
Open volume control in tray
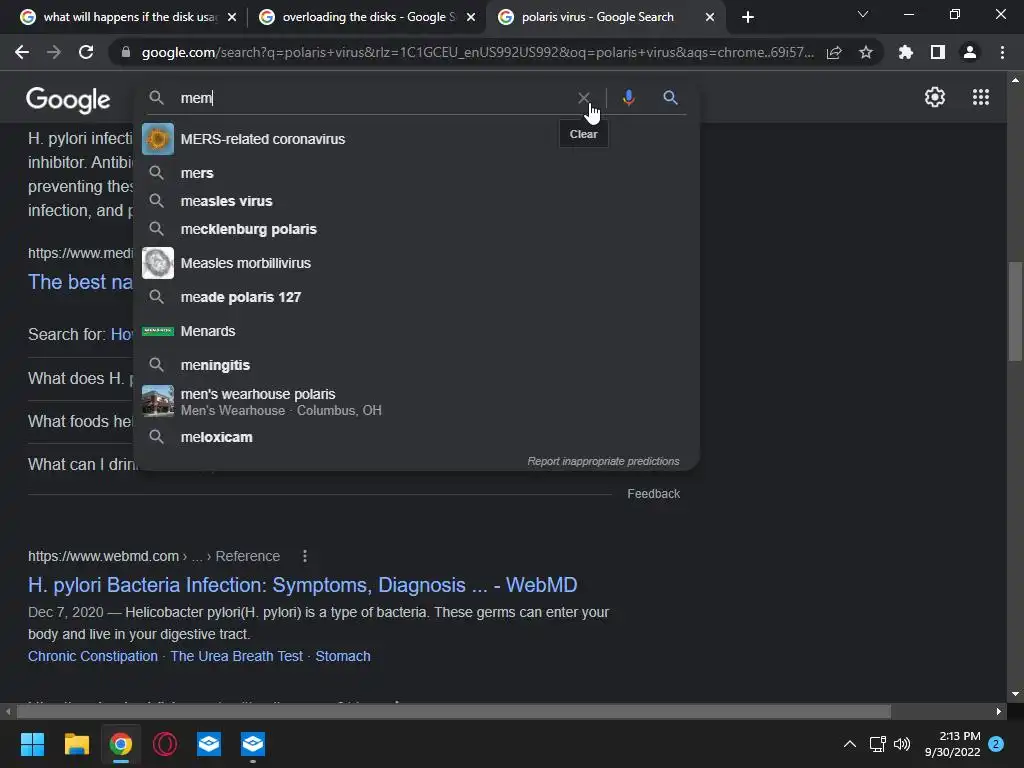click(902, 744)
